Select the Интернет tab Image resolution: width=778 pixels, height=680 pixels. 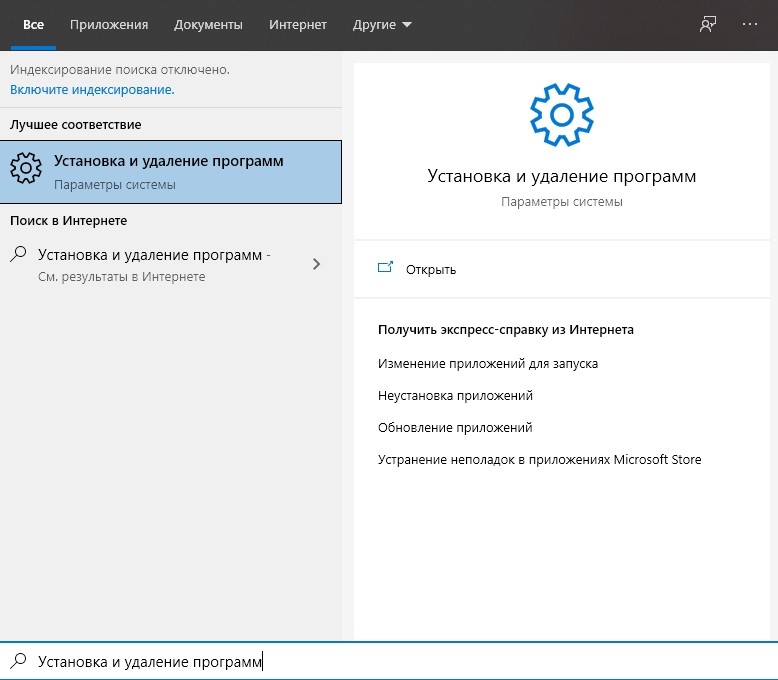tap(299, 25)
